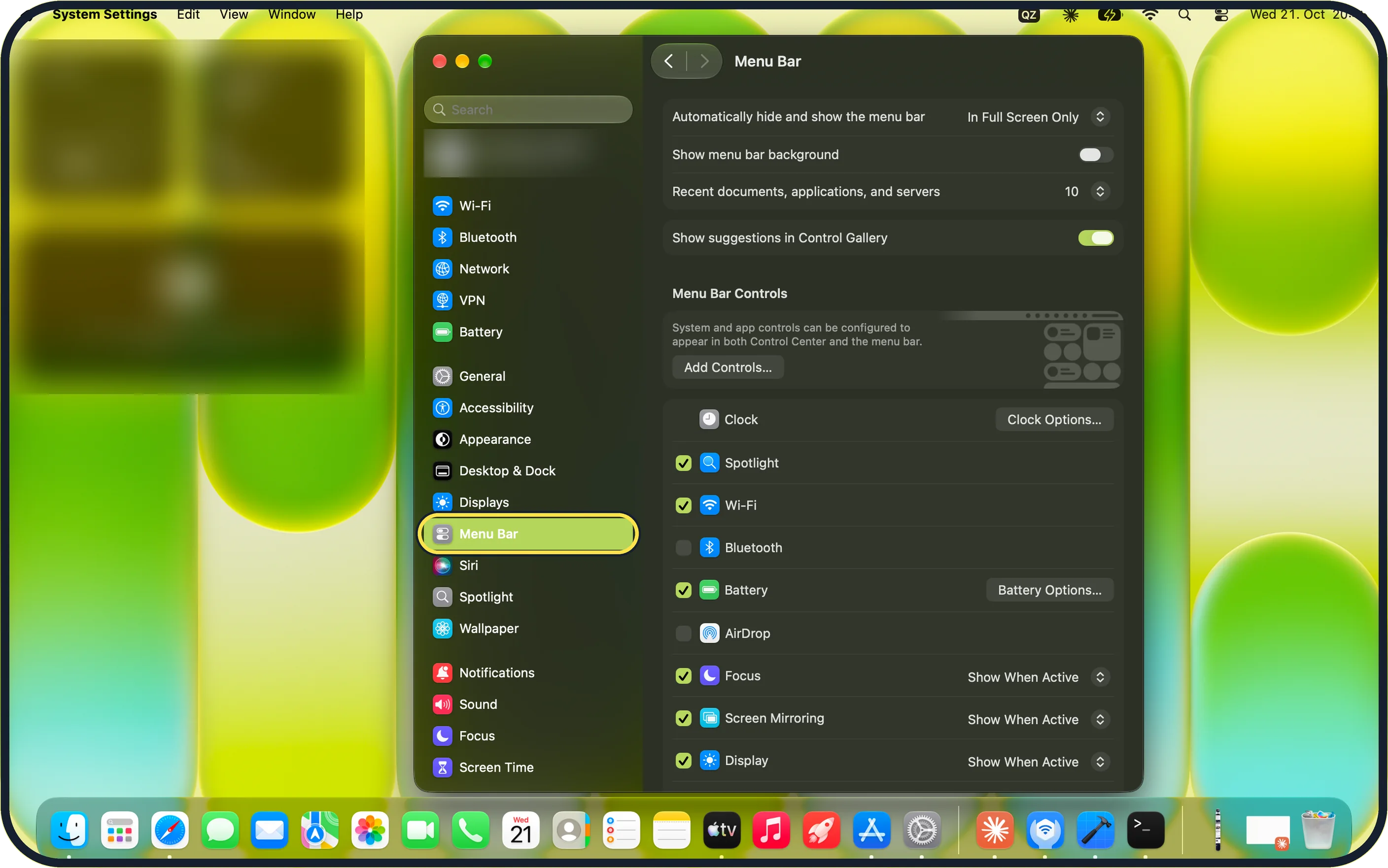This screenshot has height=868, width=1388.
Task: Open the Music app in Dock
Action: (771, 830)
